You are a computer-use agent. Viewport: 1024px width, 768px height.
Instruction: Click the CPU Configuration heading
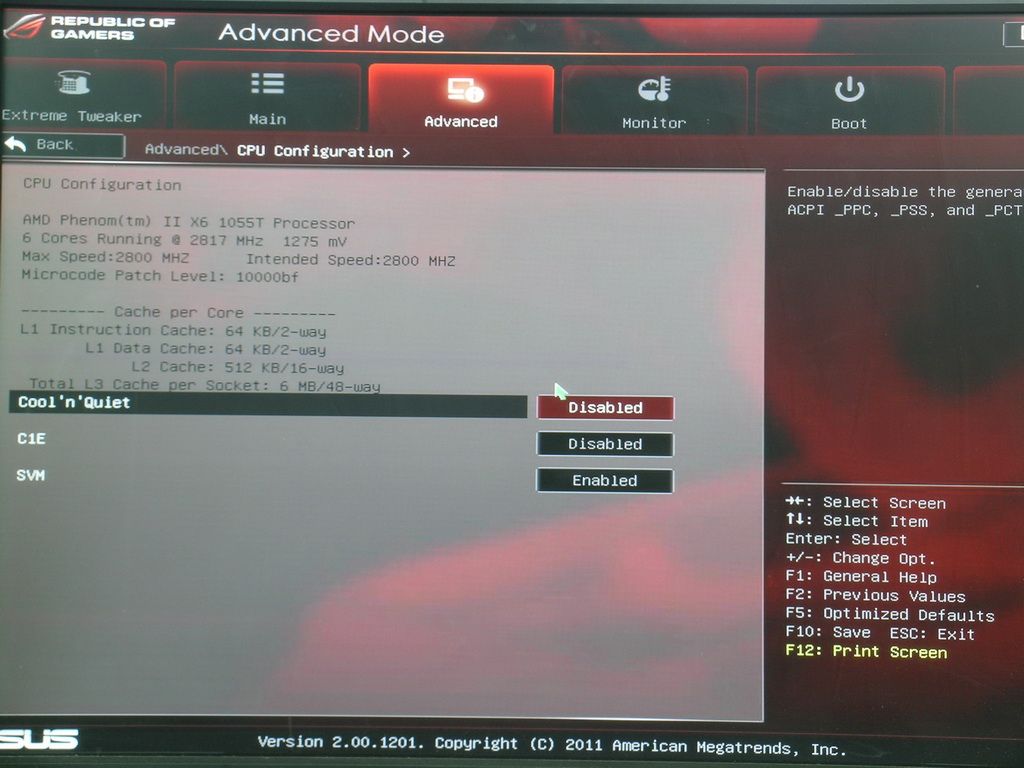102,185
